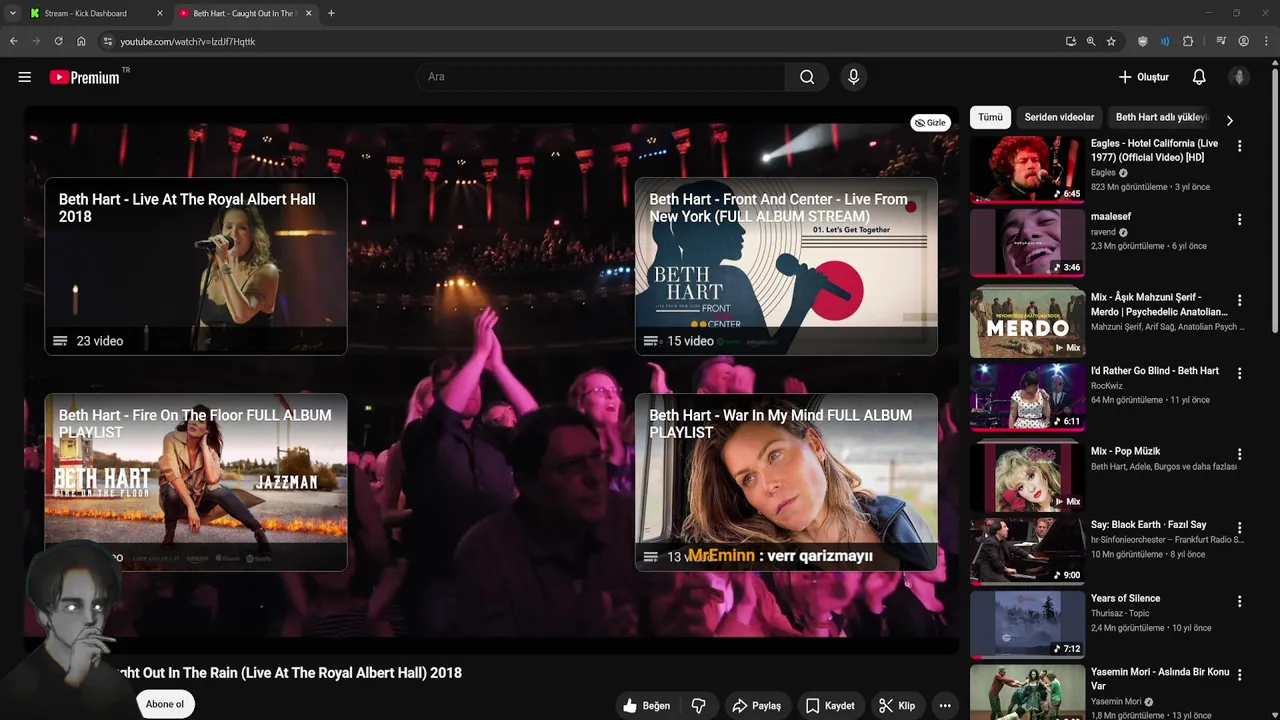Open the browser three-dot menu
1280x720 pixels.
coord(1267,41)
